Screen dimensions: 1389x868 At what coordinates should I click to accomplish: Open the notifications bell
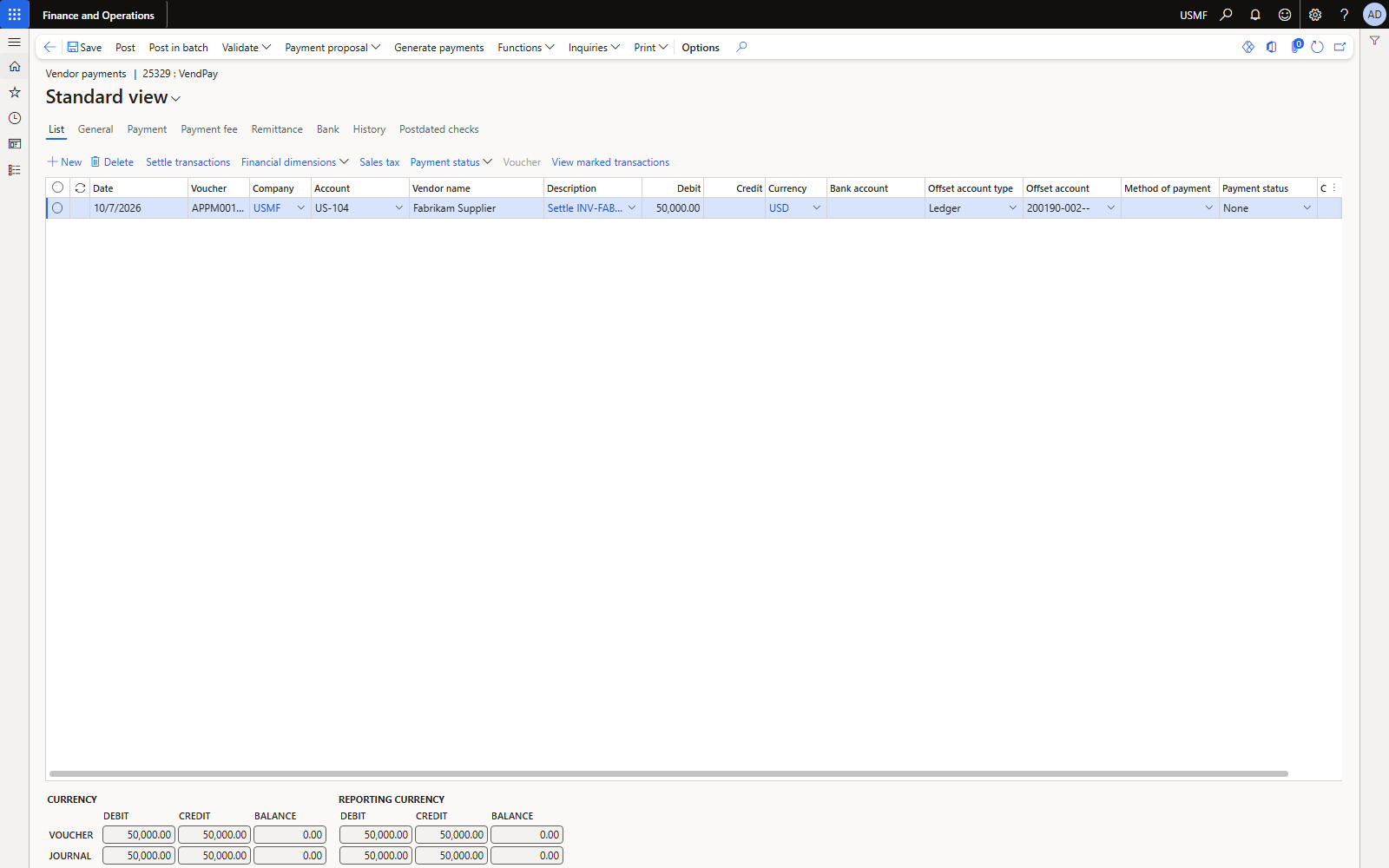(1255, 15)
